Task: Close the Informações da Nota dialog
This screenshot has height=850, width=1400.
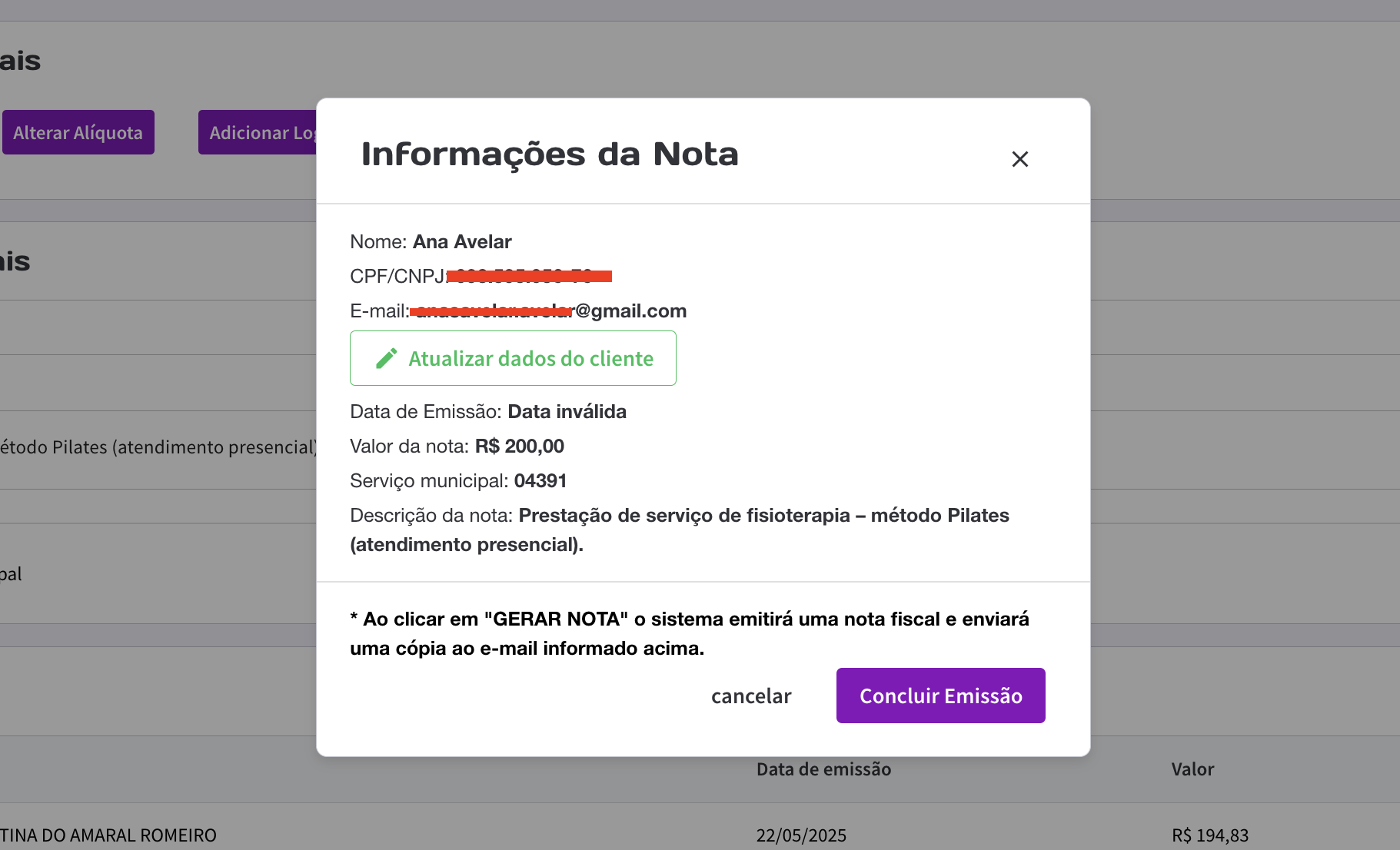Action: [1019, 159]
